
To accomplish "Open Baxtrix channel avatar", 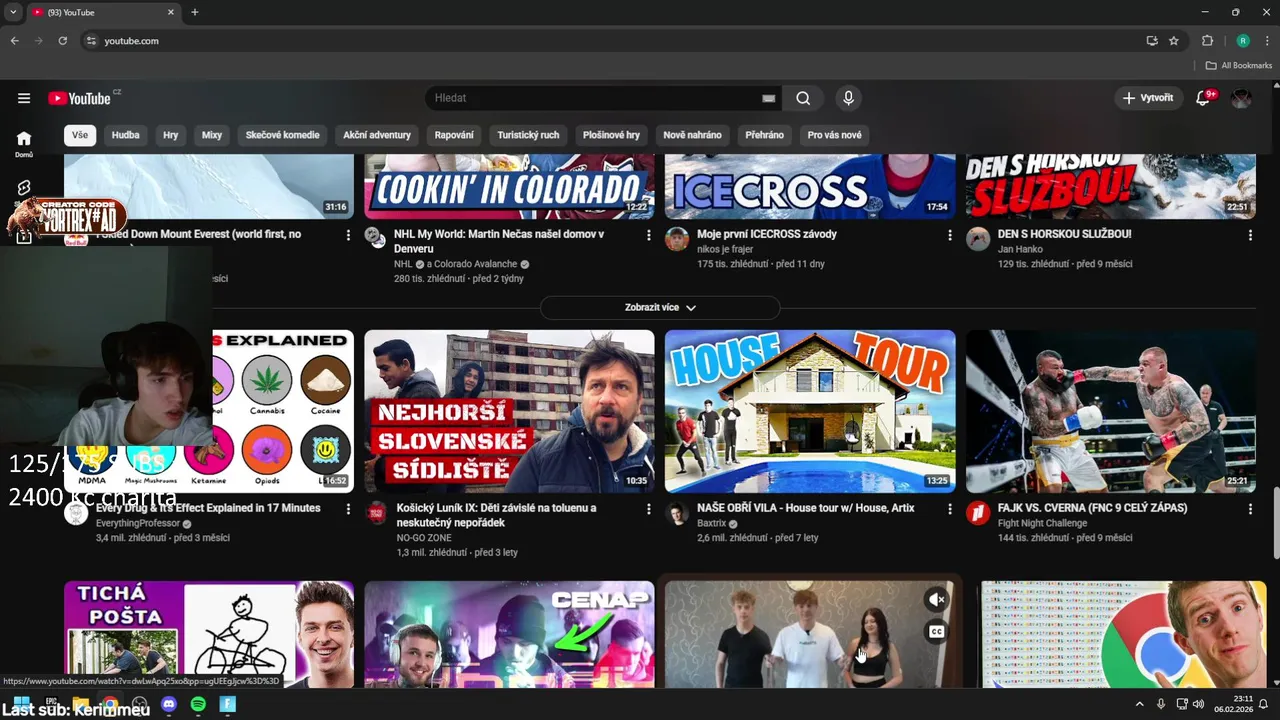I will [x=677, y=513].
